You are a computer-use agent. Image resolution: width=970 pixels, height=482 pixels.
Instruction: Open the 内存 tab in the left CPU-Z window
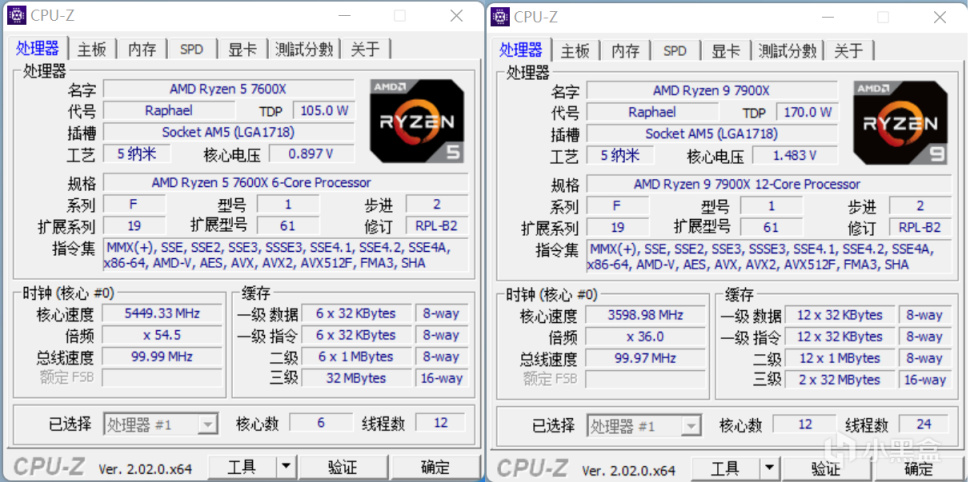(142, 49)
